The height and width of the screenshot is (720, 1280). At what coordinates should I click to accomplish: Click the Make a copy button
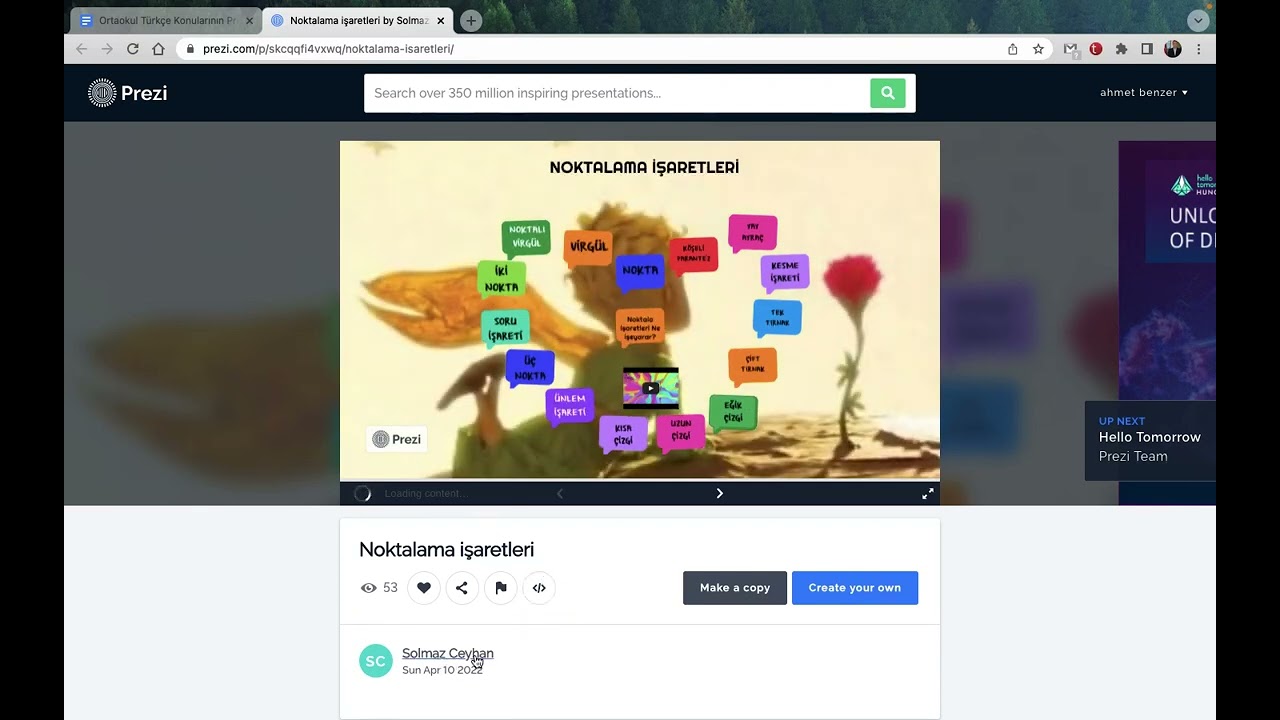(735, 588)
